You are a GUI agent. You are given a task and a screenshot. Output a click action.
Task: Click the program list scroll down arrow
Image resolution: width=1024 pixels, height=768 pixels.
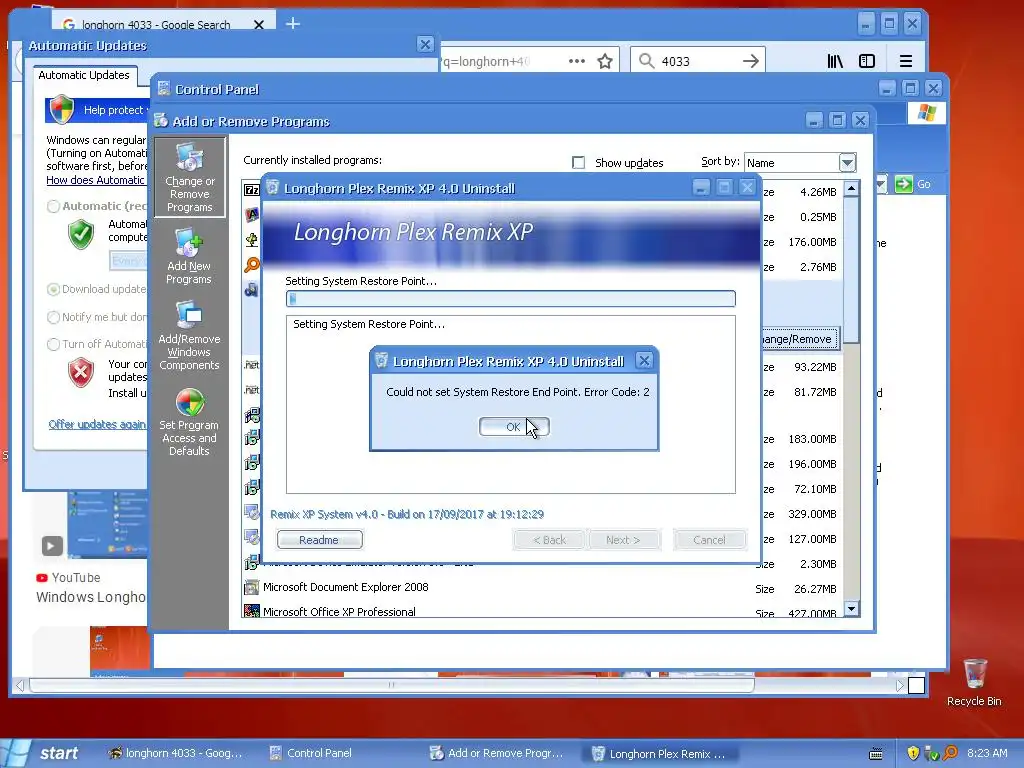click(x=851, y=609)
